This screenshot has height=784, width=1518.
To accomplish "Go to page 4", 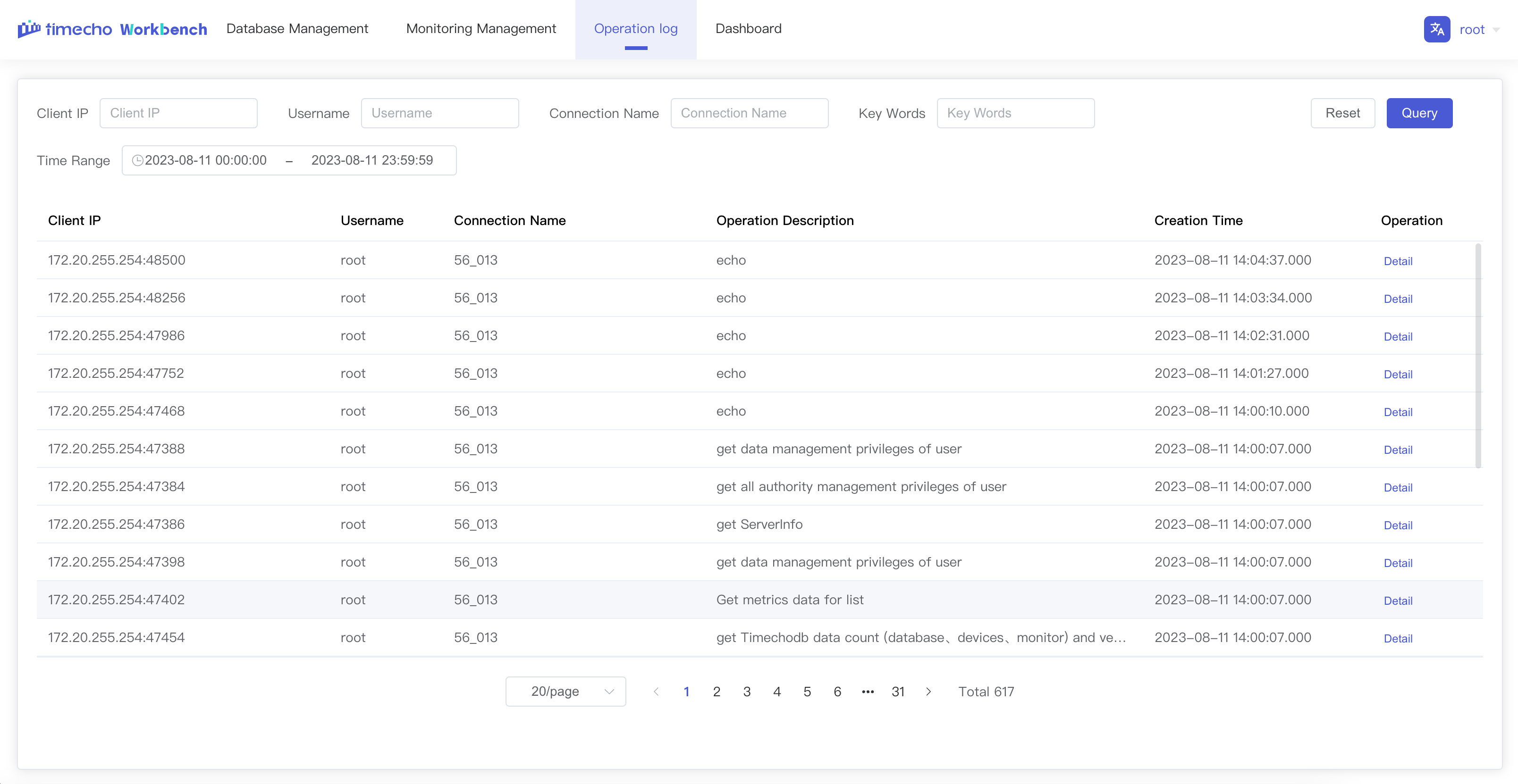I will [x=776, y=692].
